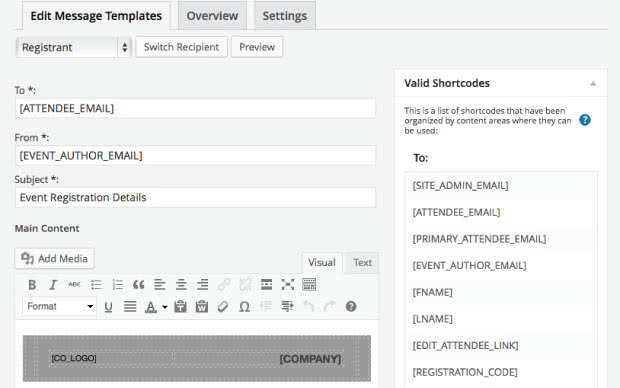Click the redo icon

(x=329, y=307)
